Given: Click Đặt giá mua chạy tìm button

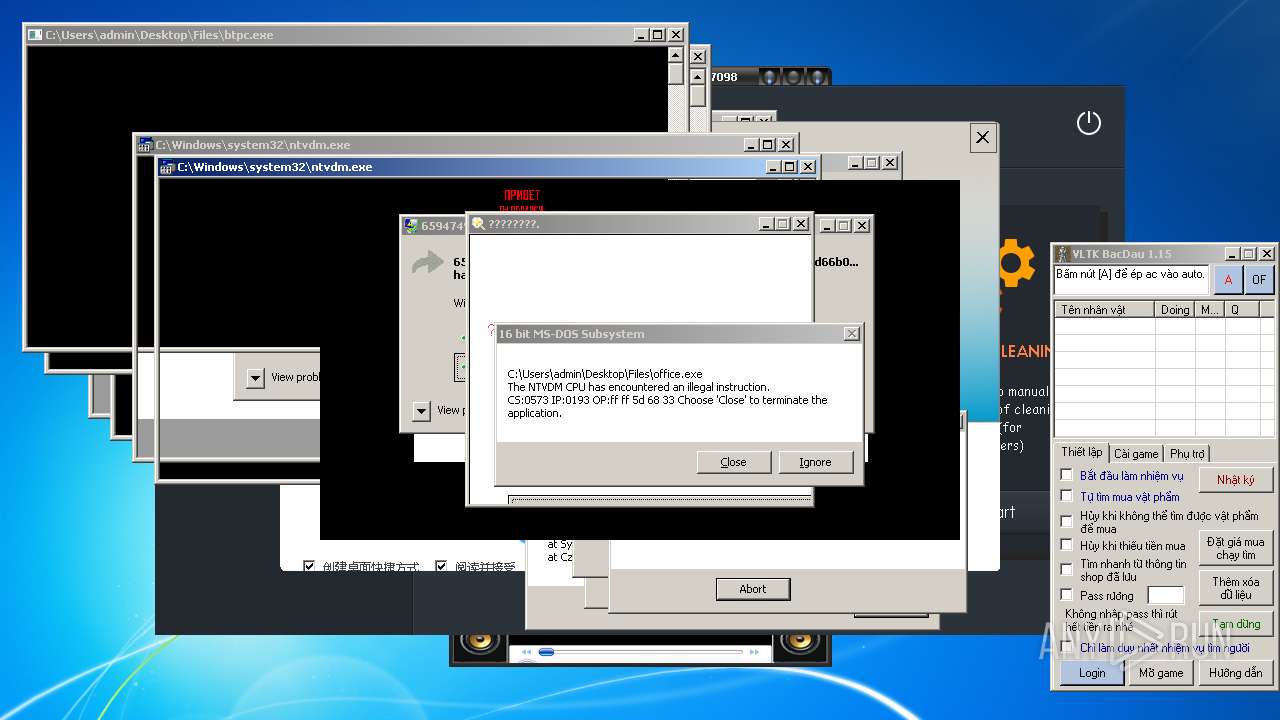Looking at the screenshot, I should (x=1236, y=548).
